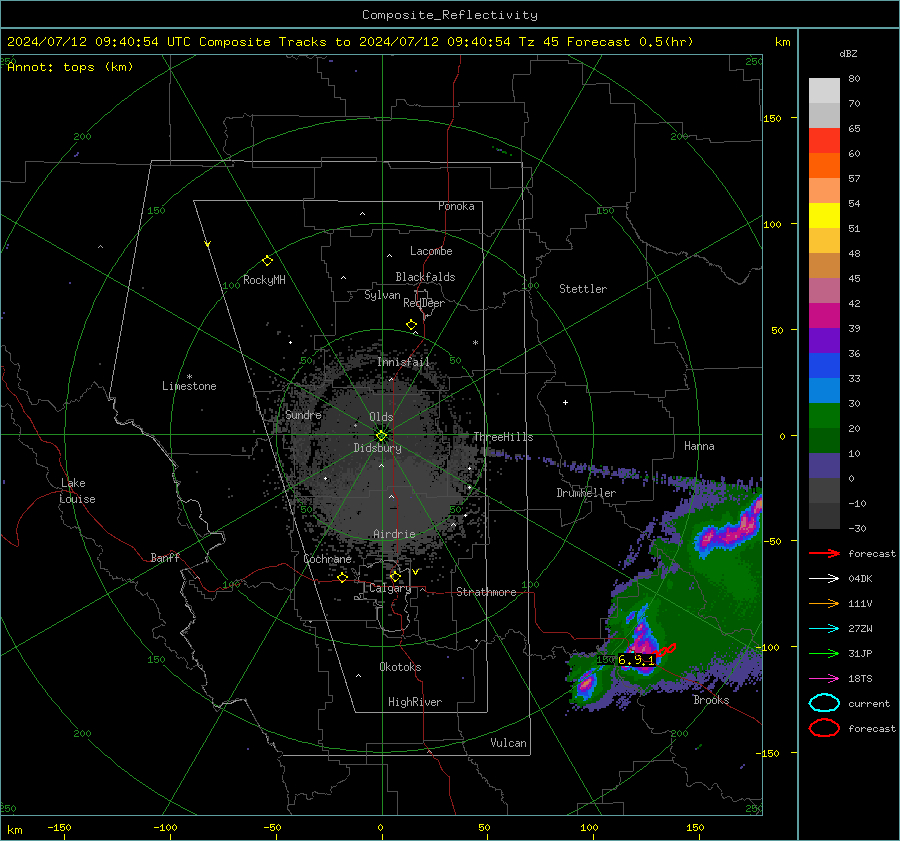
Task: Select the orange 111V arrow legend icon
Action: [x=824, y=603]
